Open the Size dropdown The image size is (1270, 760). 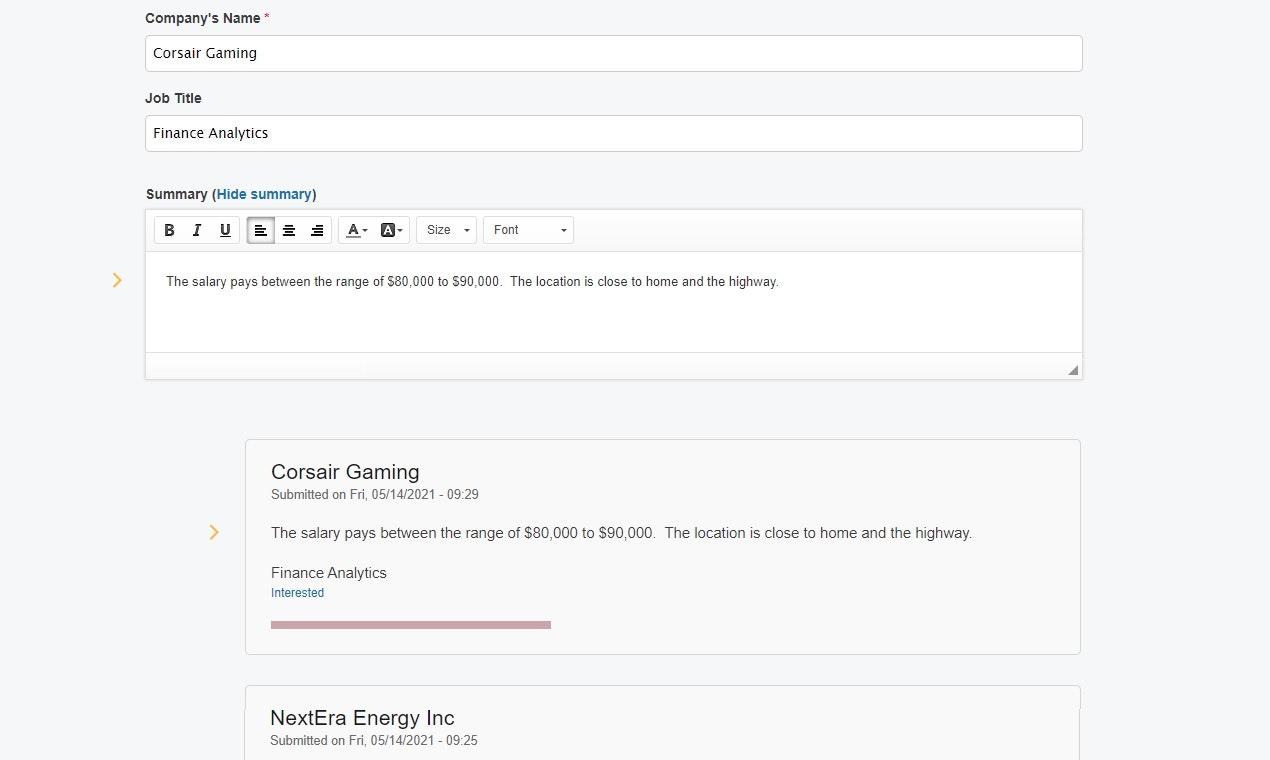pyautogui.click(x=446, y=230)
